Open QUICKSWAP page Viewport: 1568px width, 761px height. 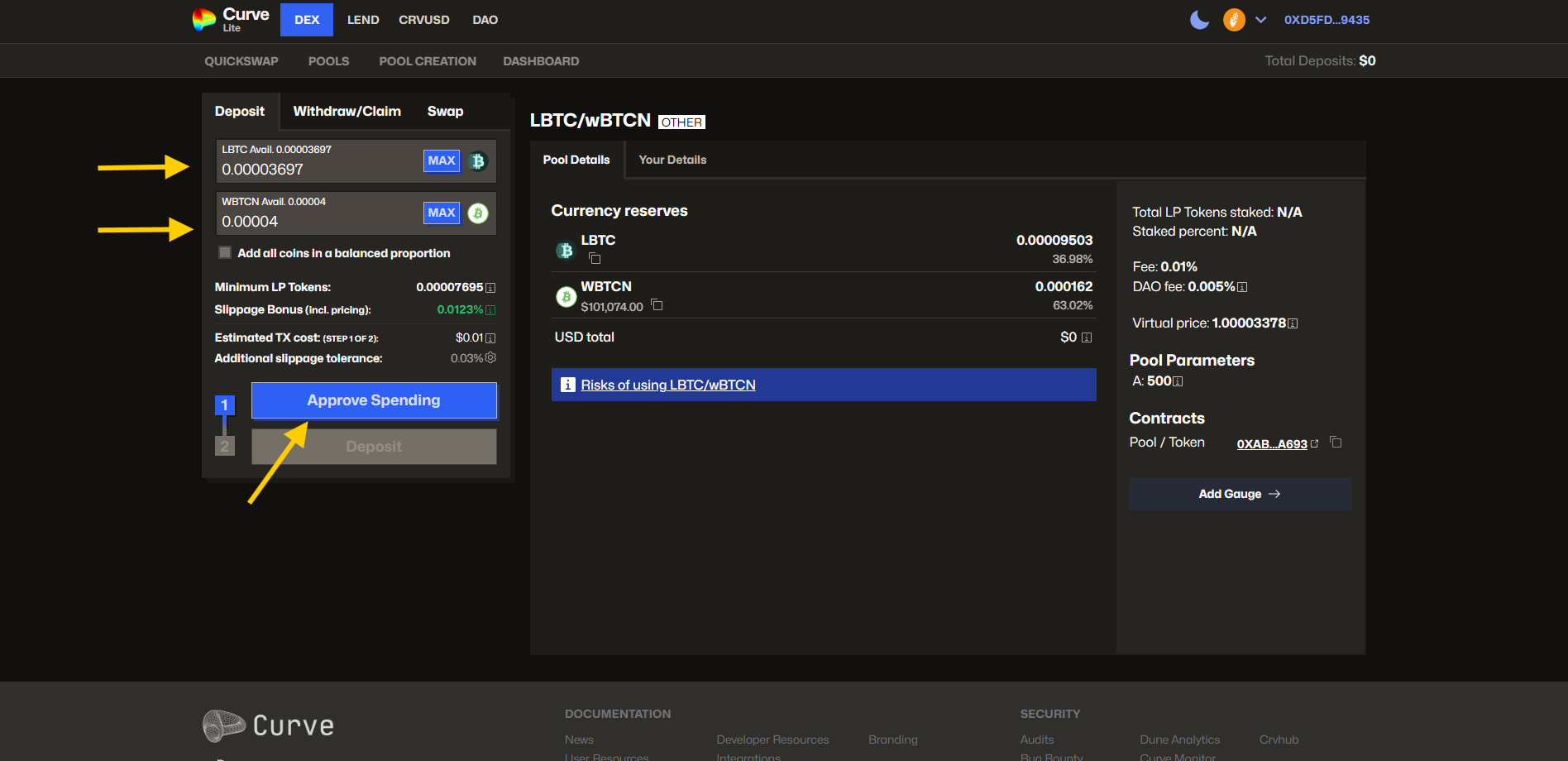(241, 61)
